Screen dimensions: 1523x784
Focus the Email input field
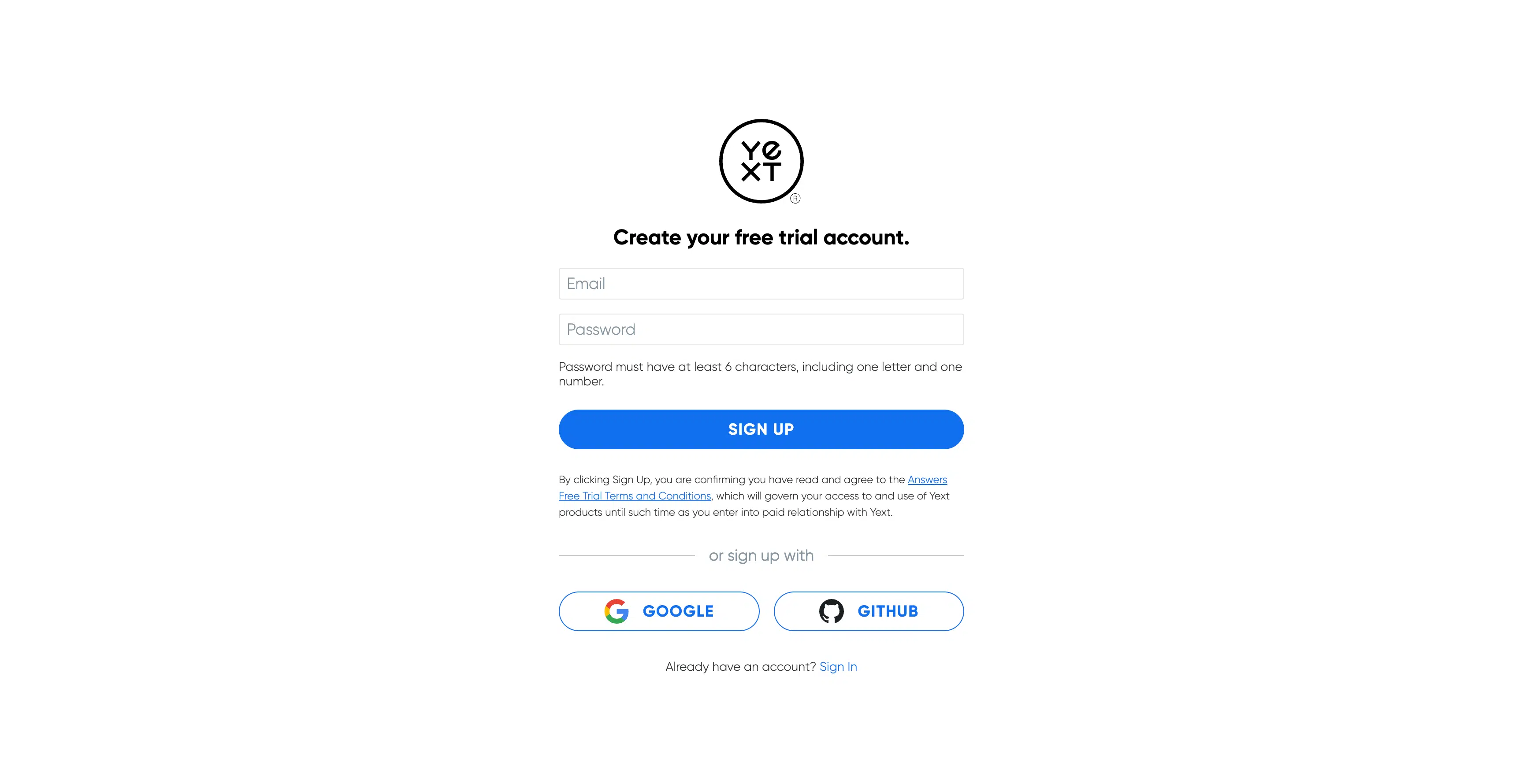[x=761, y=284]
